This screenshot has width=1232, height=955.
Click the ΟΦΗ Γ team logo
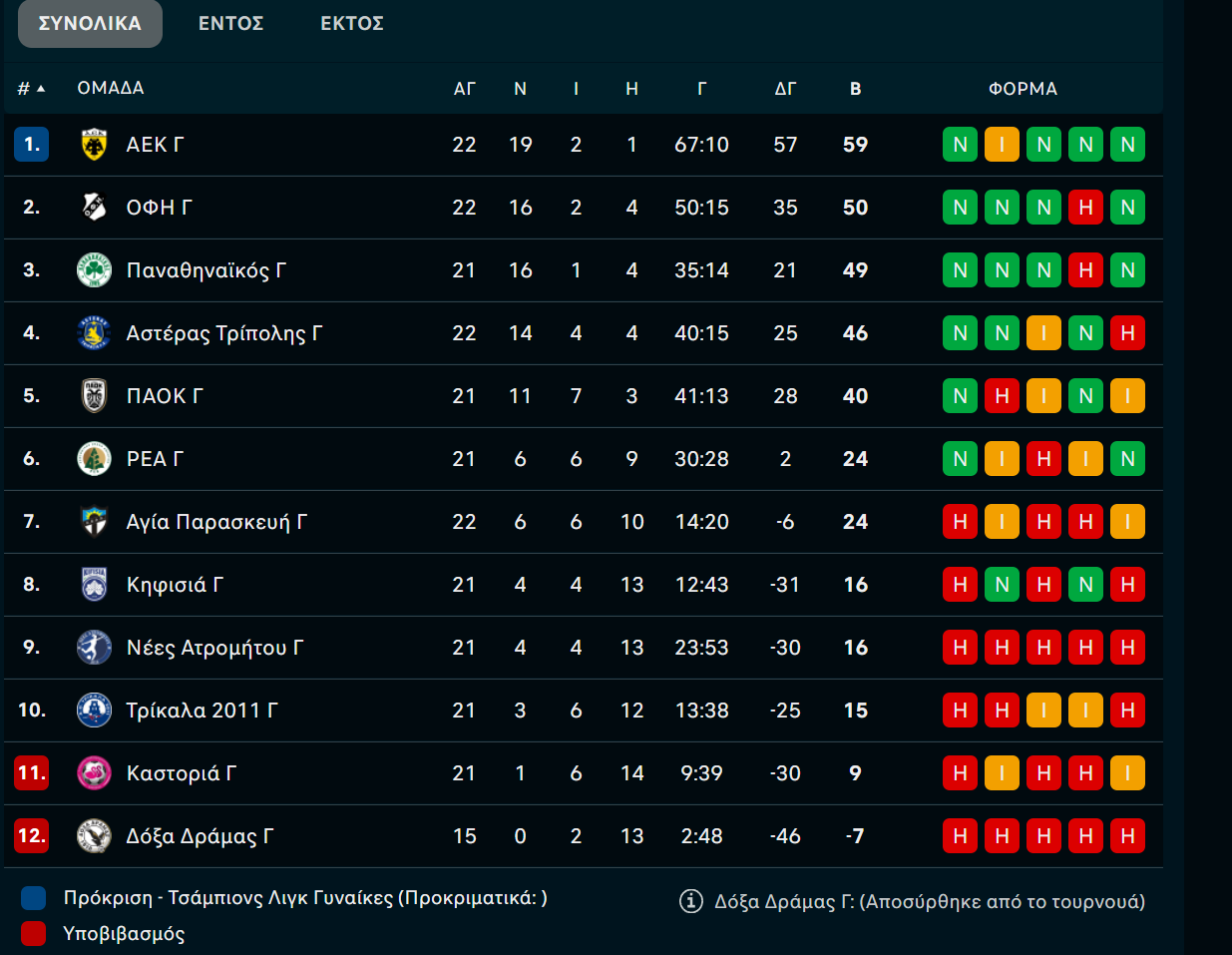pos(94,208)
